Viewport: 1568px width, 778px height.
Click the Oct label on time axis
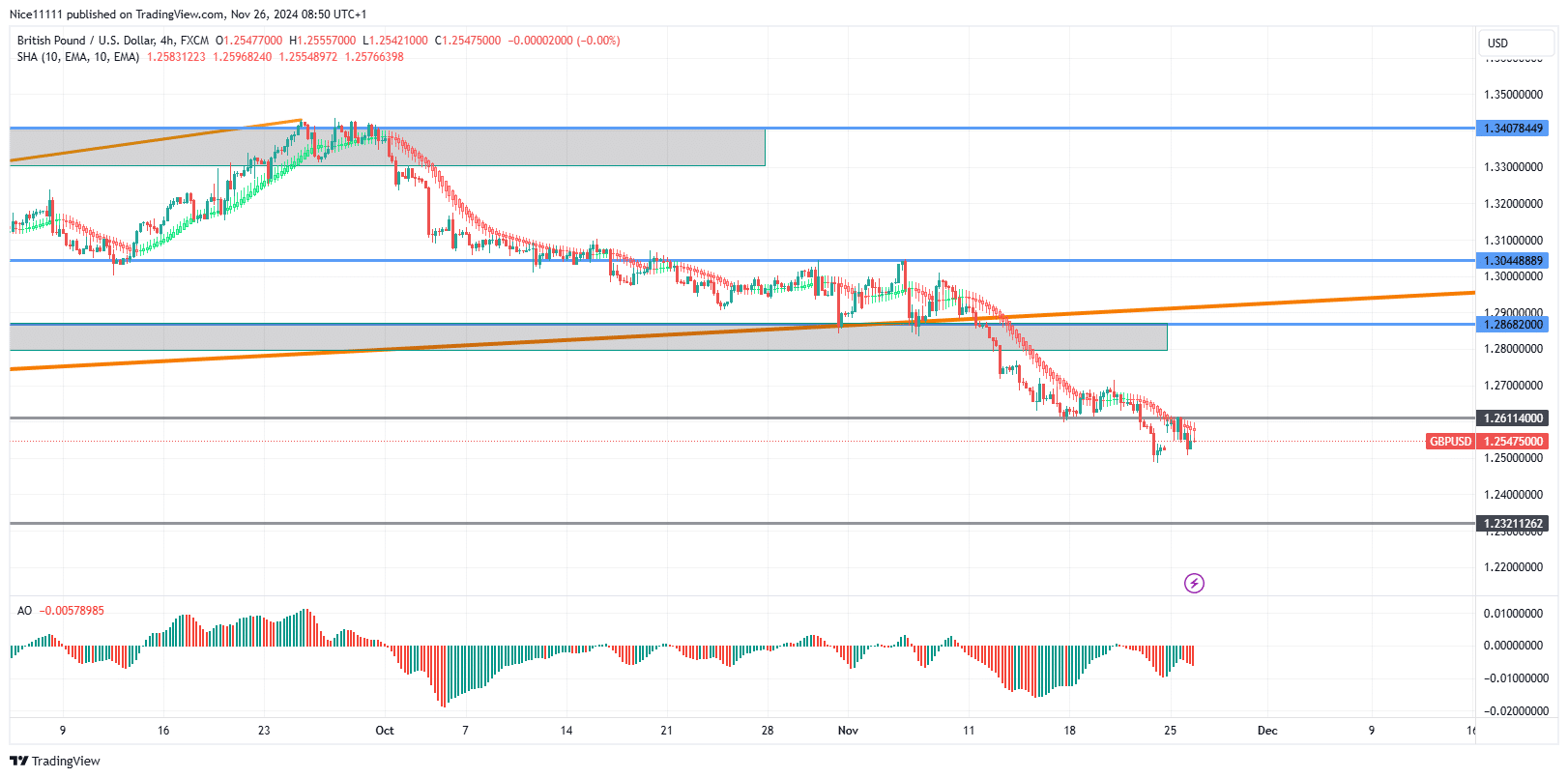pos(385,731)
